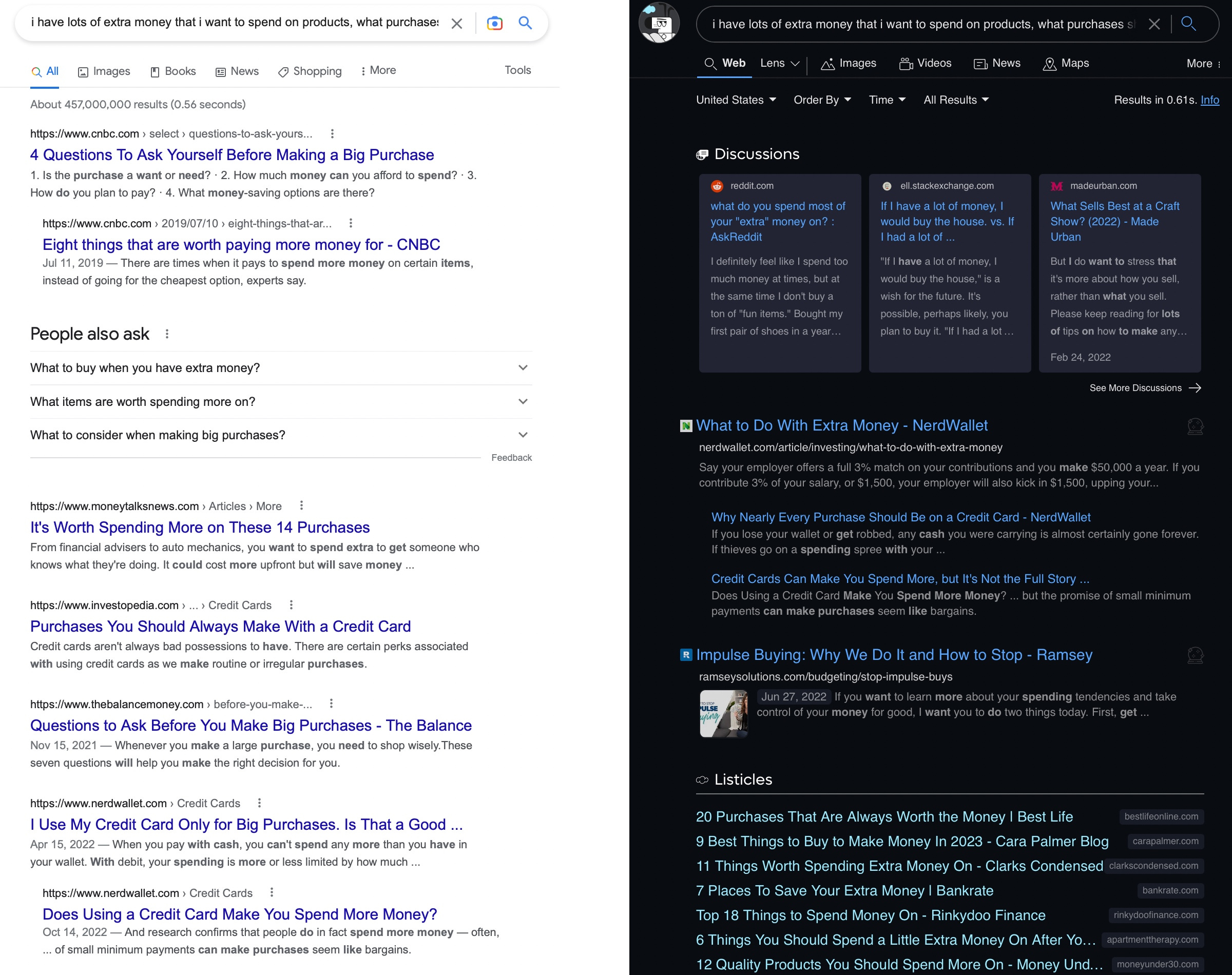The width and height of the screenshot is (1232, 975).
Task: Click the Discussions section chat icon
Action: 702,154
